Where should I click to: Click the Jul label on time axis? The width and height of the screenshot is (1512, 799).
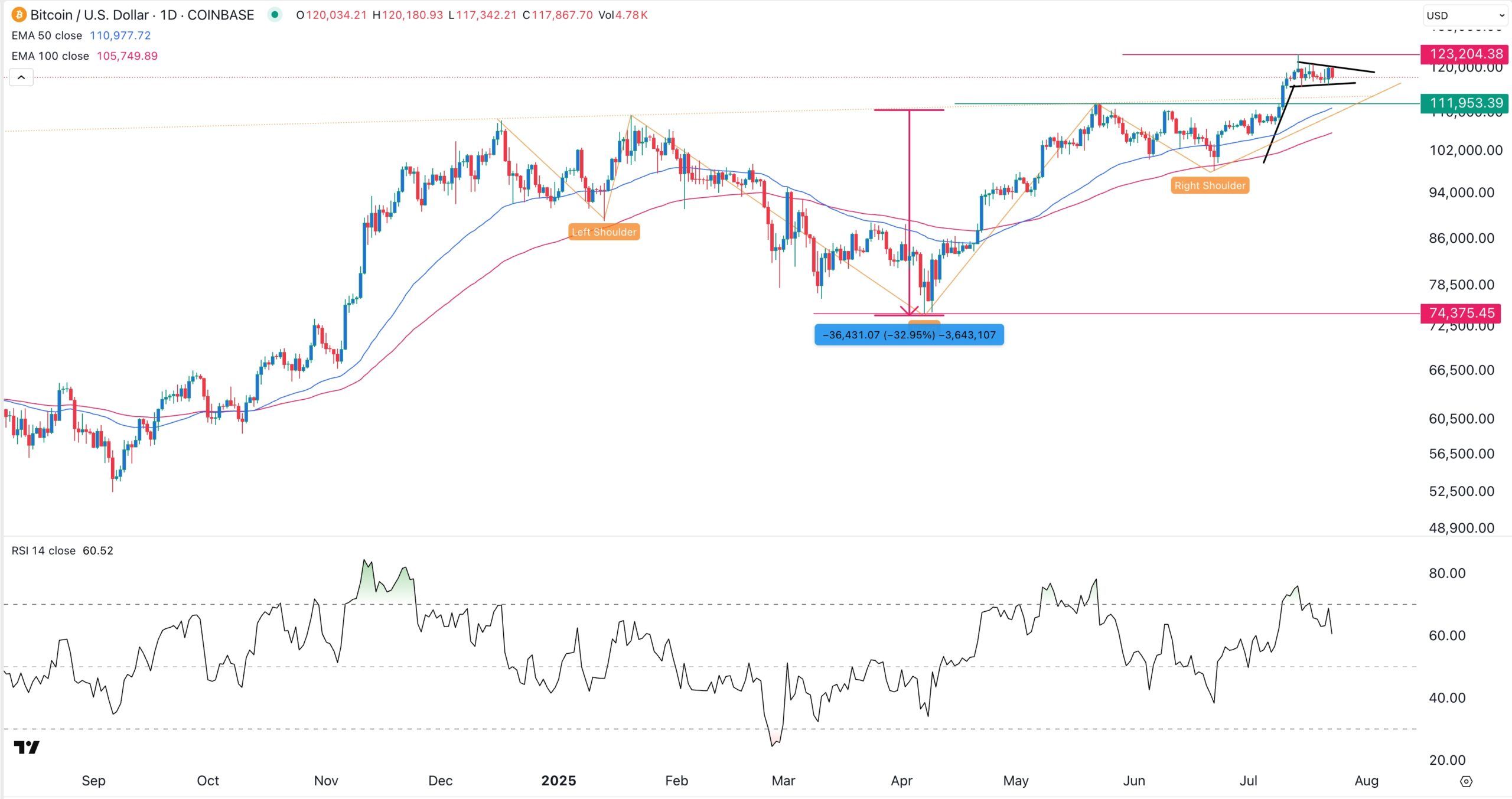[x=1248, y=781]
